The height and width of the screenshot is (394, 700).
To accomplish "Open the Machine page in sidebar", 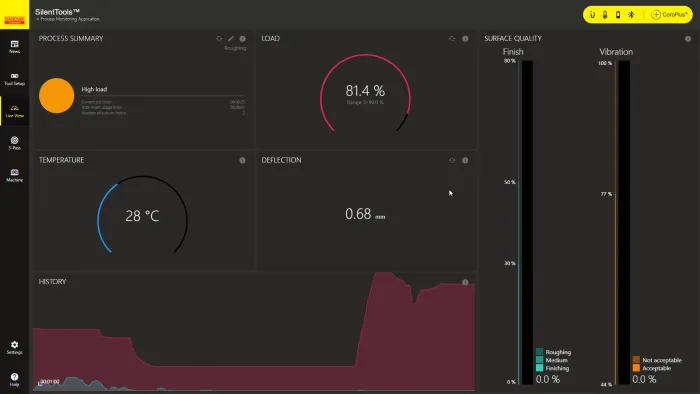I will [x=14, y=175].
